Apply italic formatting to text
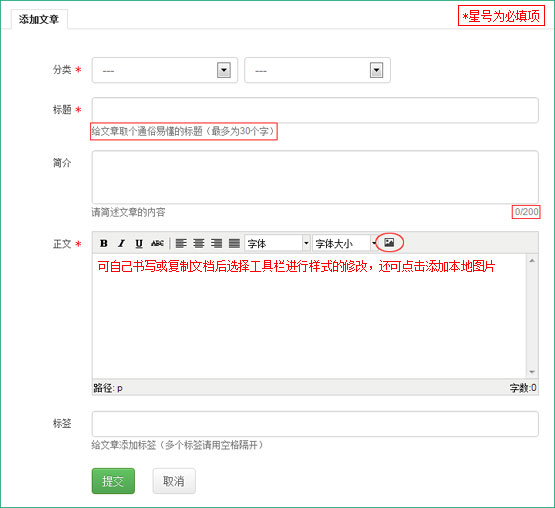This screenshot has height=508, width=555. [x=121, y=244]
